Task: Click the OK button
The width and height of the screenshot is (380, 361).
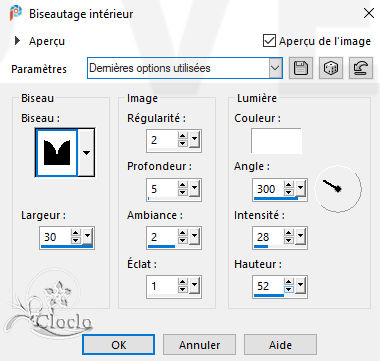Action: 118,345
